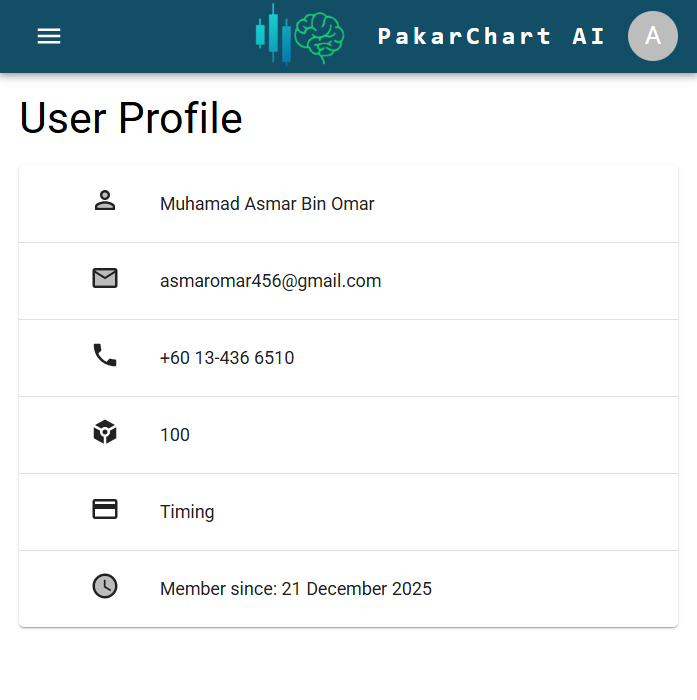
Task: Click the Timing plan text
Action: pyautogui.click(x=187, y=512)
